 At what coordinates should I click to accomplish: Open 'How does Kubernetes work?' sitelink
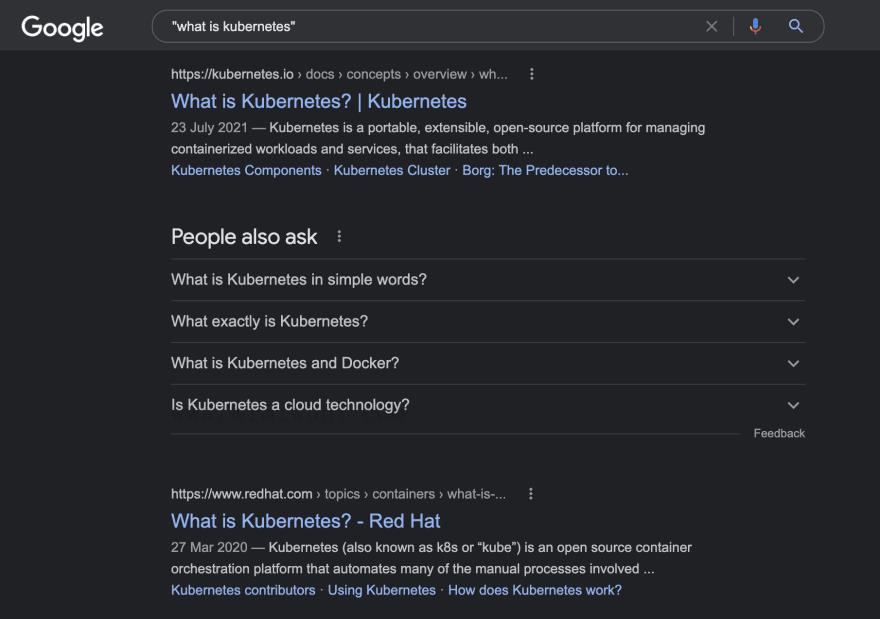pos(535,590)
